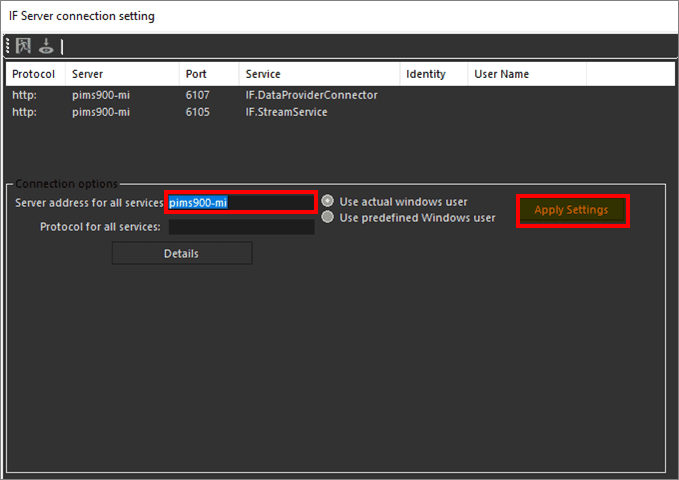This screenshot has width=679, height=480.
Task: Click the 'Server address for all services' field
Action: 241,202
